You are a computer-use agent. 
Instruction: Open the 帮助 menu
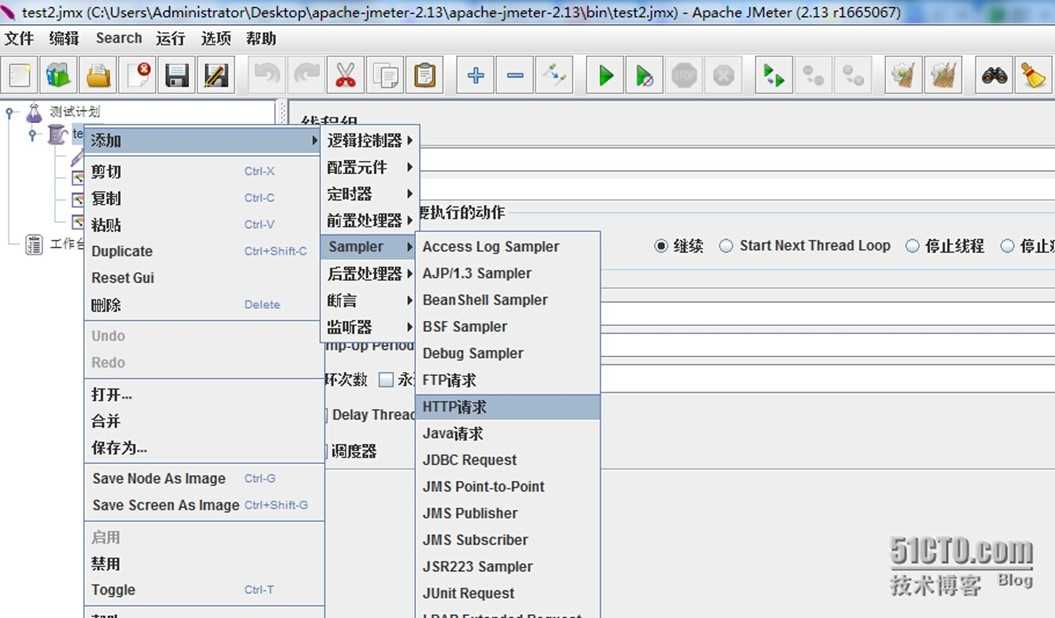click(260, 38)
